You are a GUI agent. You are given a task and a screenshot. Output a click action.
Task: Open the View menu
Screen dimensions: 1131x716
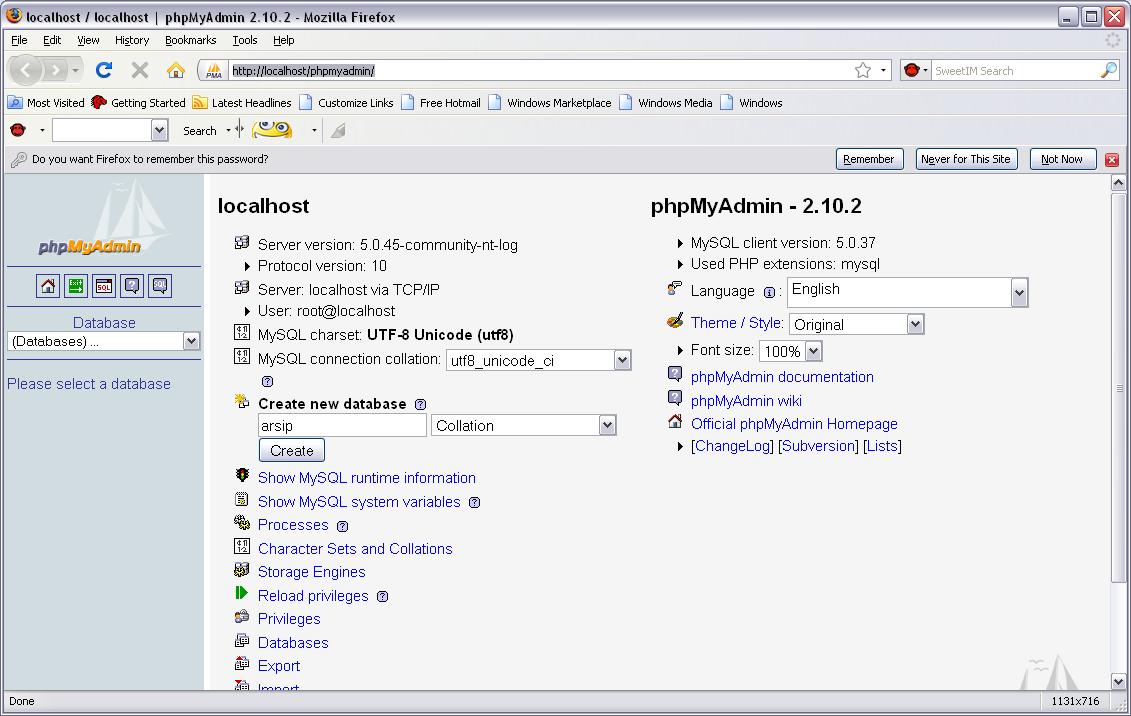coord(88,40)
